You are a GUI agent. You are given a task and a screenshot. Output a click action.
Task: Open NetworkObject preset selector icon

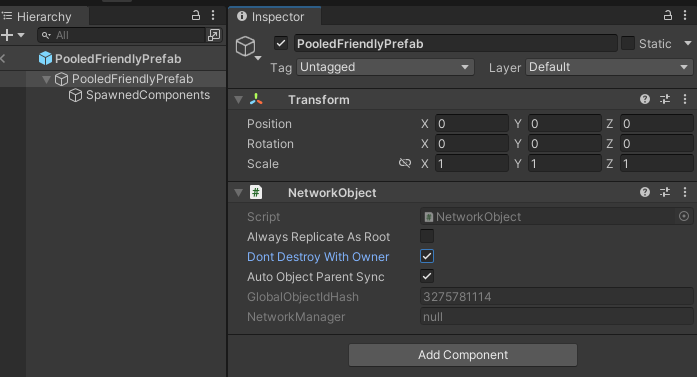coord(665,192)
